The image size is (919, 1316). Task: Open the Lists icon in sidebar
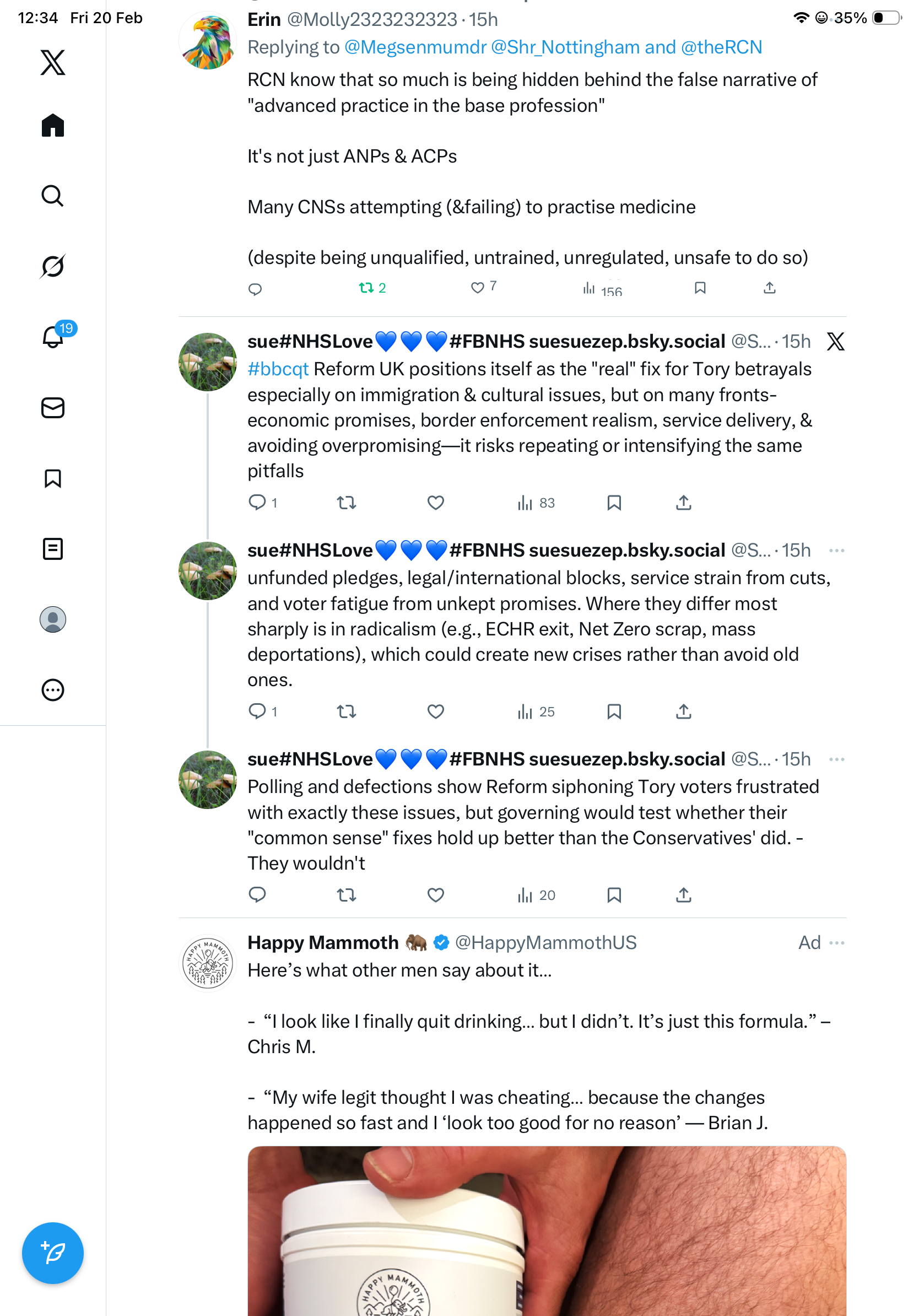pyautogui.click(x=53, y=548)
